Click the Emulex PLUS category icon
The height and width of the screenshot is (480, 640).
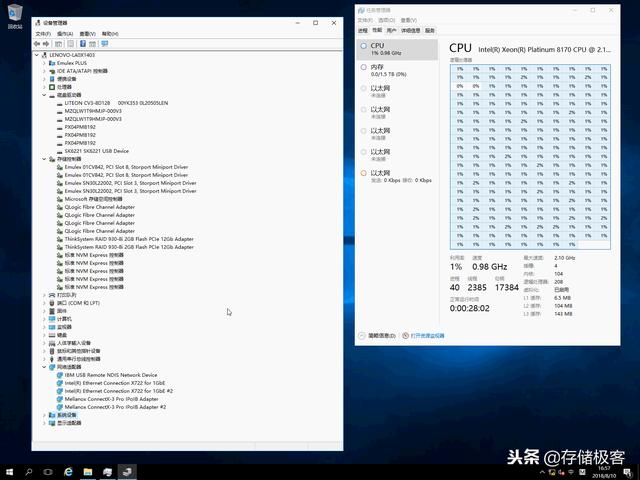pyautogui.click(x=52, y=63)
